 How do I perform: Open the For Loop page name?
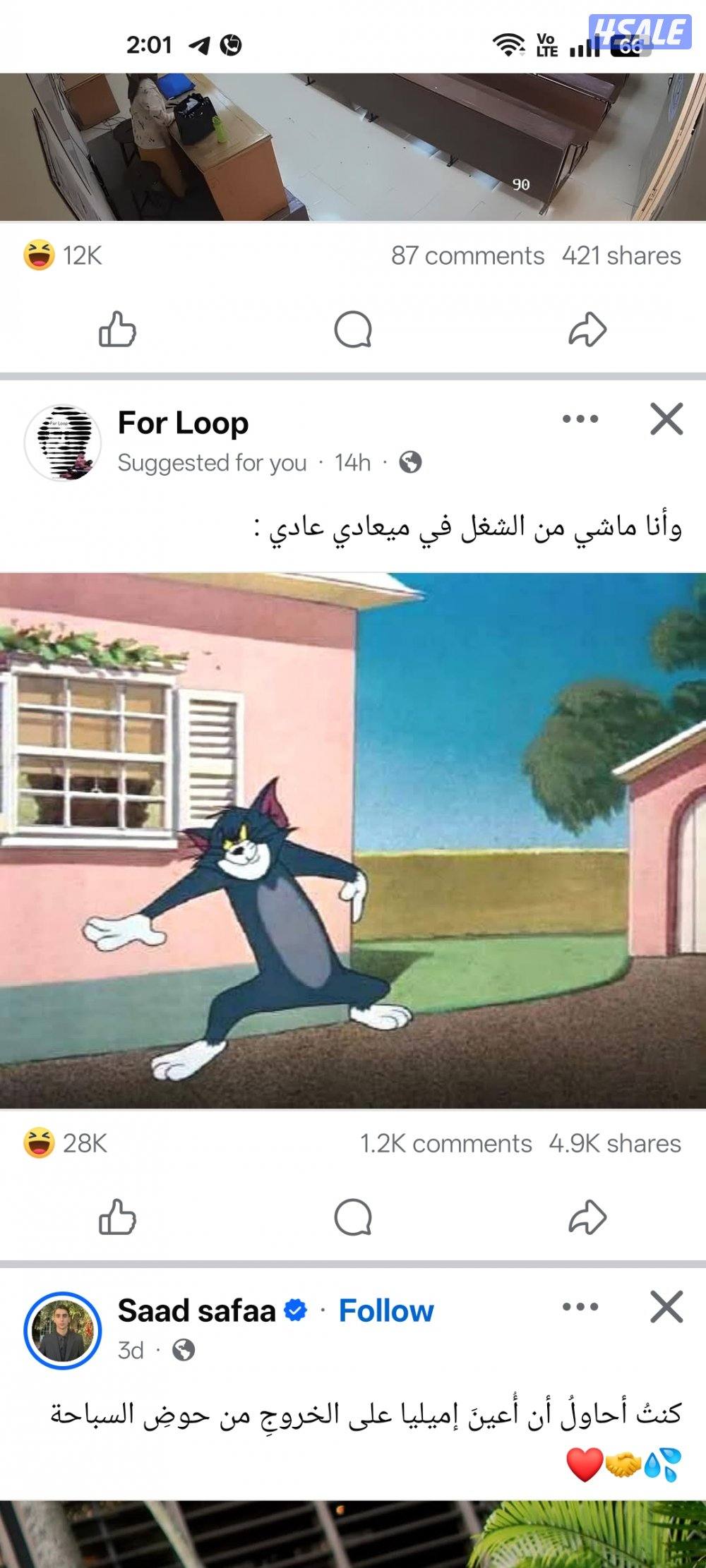point(183,423)
